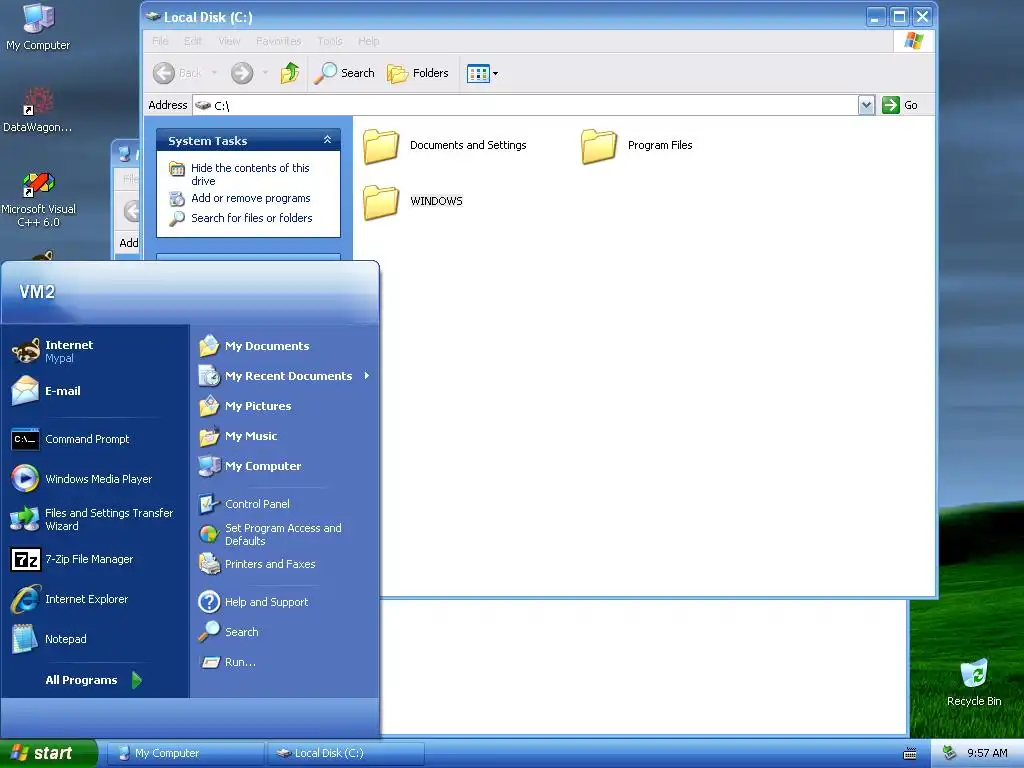Open the Views dropdown button
Image resolution: width=1024 pixels, height=768 pixels.
483,73
